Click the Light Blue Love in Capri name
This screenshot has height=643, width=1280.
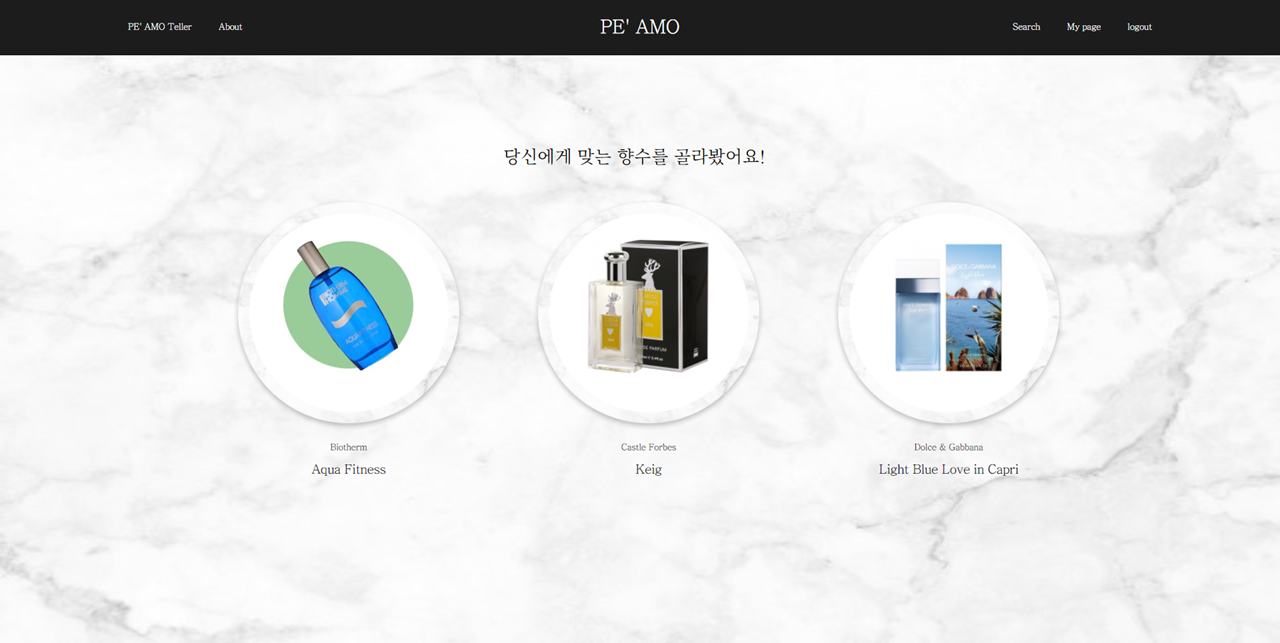[x=948, y=469]
